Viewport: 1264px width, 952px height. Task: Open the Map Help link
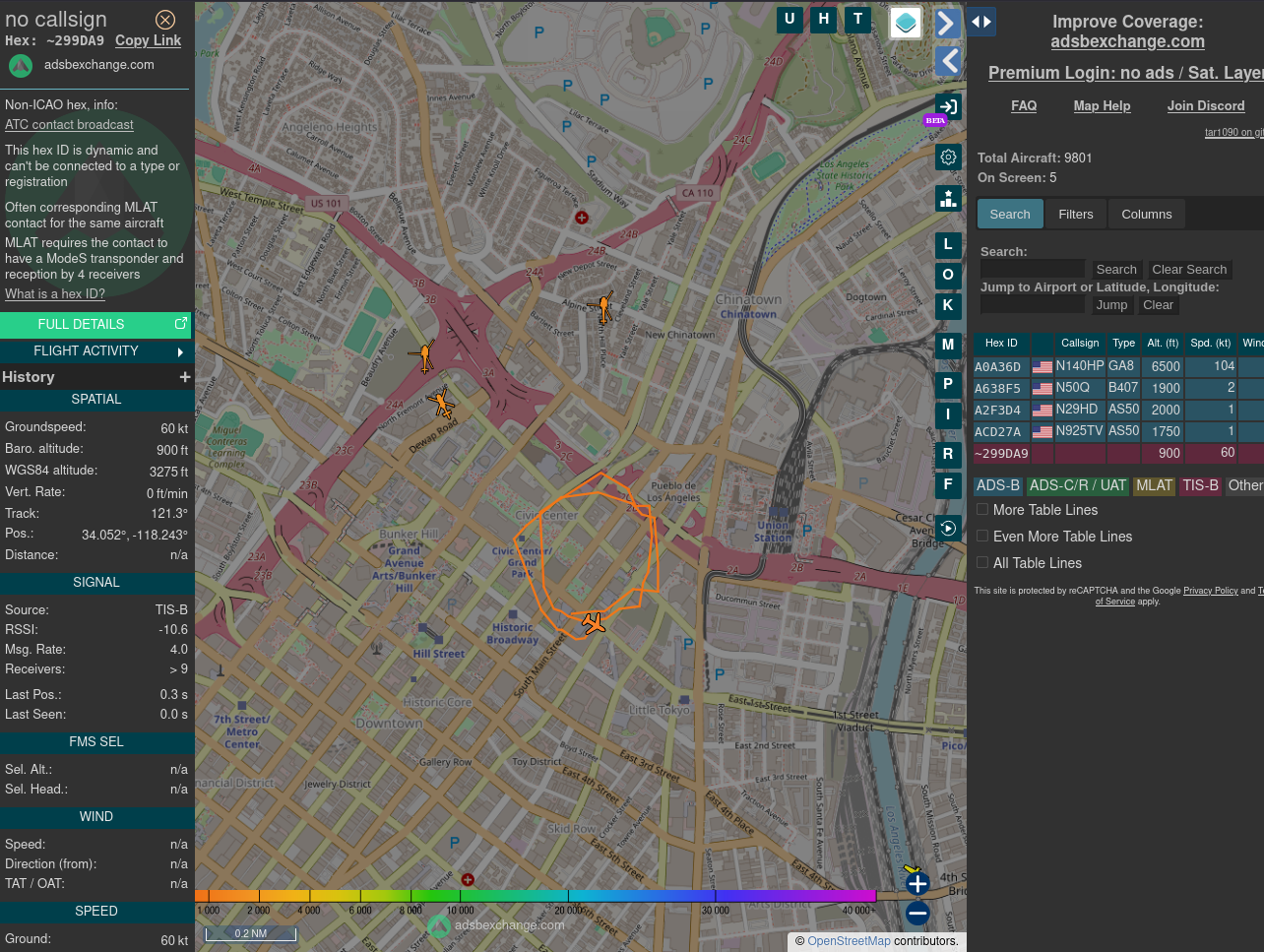coord(1102,106)
